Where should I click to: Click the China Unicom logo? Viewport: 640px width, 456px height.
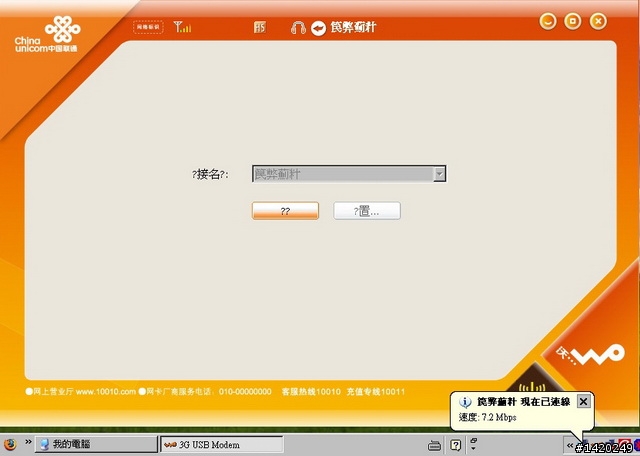47,34
